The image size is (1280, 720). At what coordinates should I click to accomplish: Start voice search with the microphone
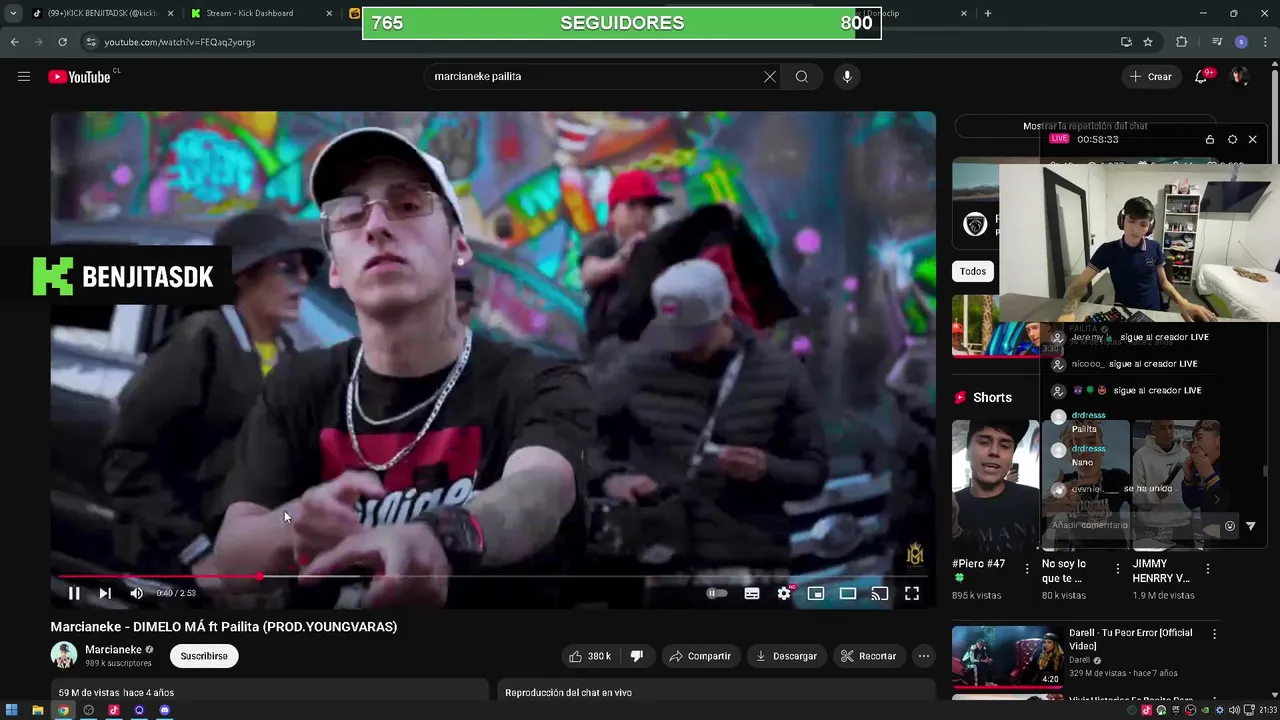[847, 76]
